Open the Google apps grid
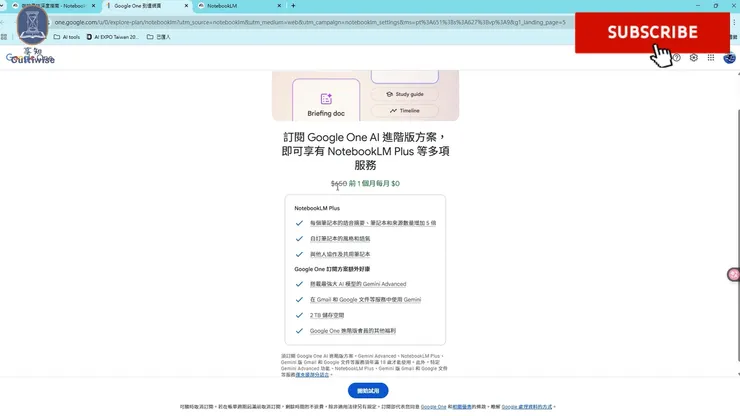Screen dimensions: 740x416 (x=711, y=58)
